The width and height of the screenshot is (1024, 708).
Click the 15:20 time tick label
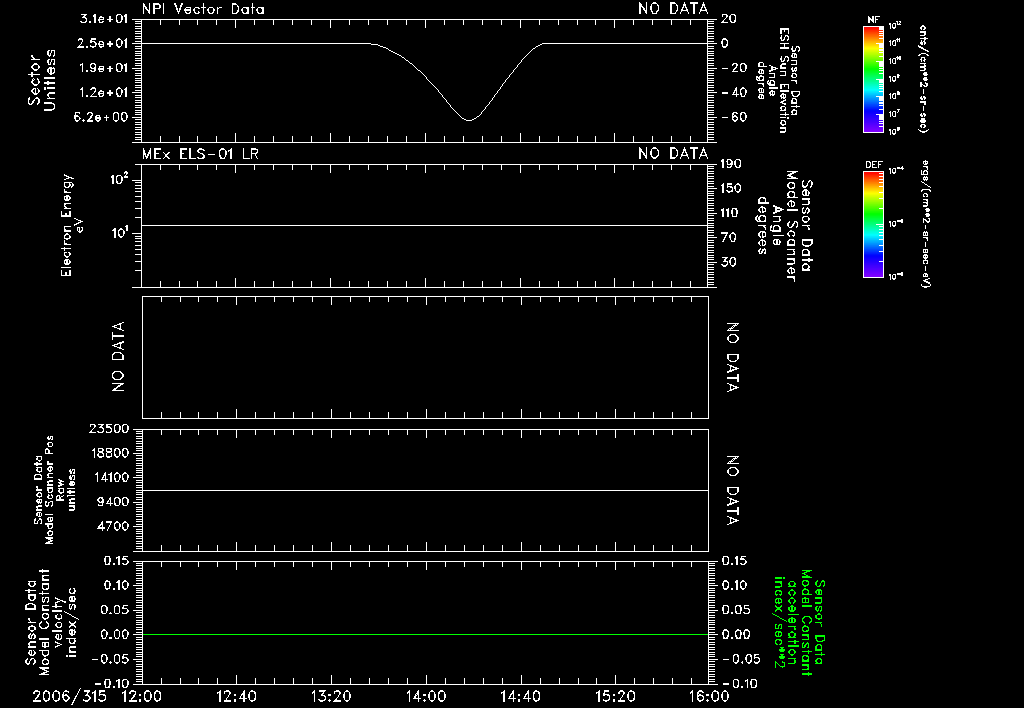(x=615, y=696)
